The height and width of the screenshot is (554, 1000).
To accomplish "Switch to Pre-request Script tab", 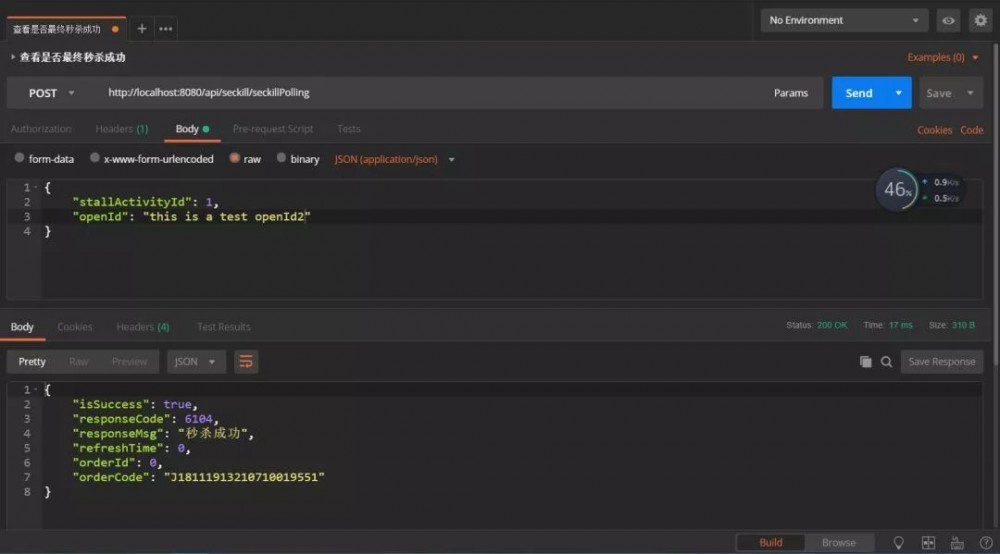I will point(272,129).
